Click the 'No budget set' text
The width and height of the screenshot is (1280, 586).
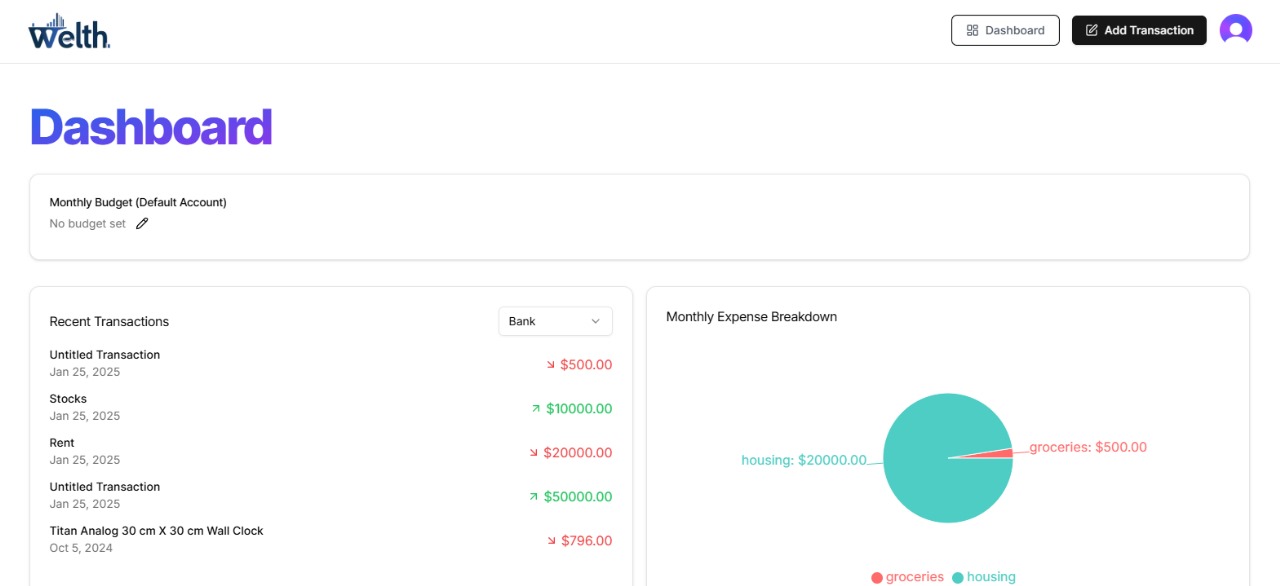[x=88, y=224]
